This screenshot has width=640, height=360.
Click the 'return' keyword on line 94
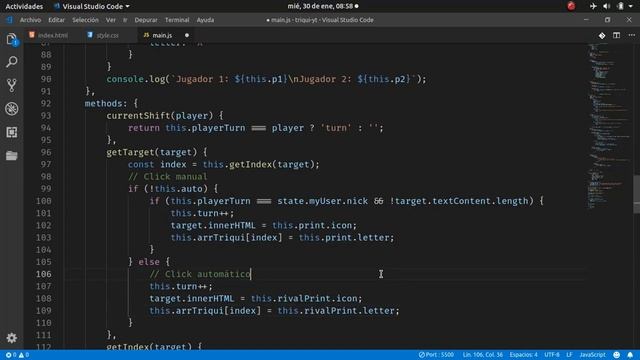tap(144, 128)
